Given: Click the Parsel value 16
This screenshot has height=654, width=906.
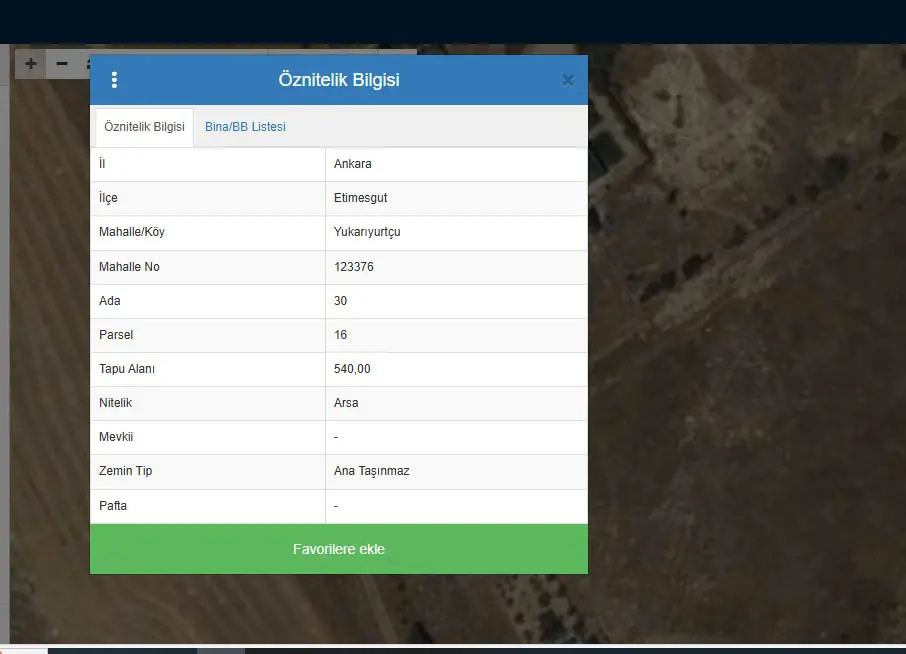Looking at the screenshot, I should [x=340, y=335].
